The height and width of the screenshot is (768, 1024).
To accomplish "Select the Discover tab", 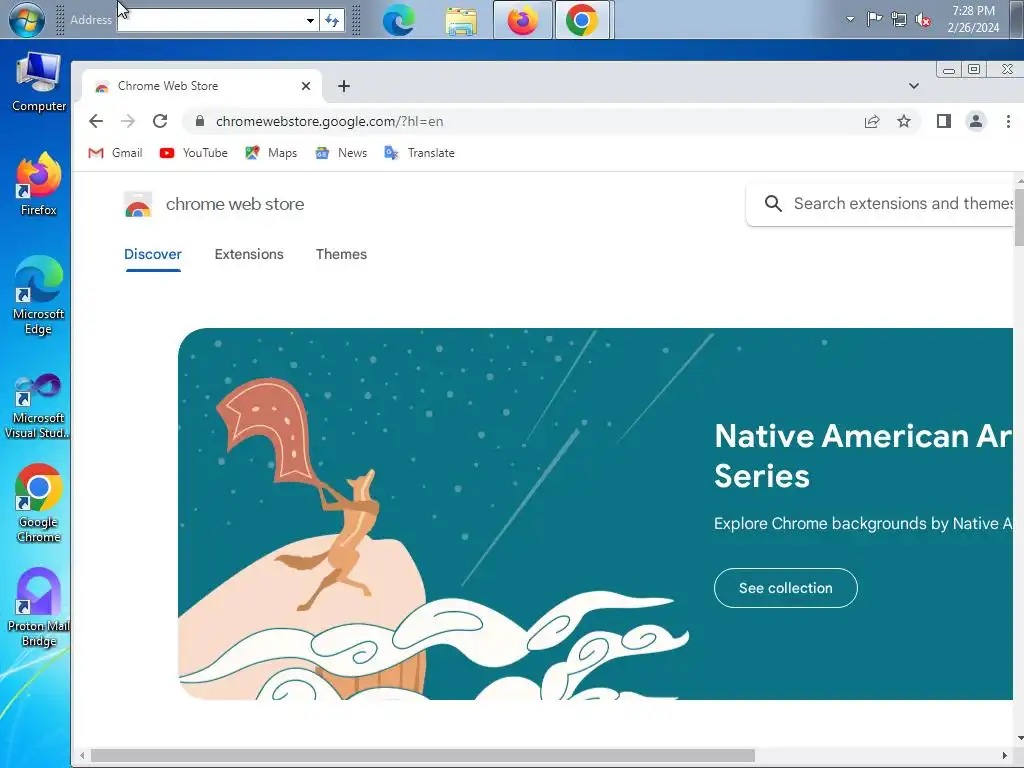I will [153, 255].
